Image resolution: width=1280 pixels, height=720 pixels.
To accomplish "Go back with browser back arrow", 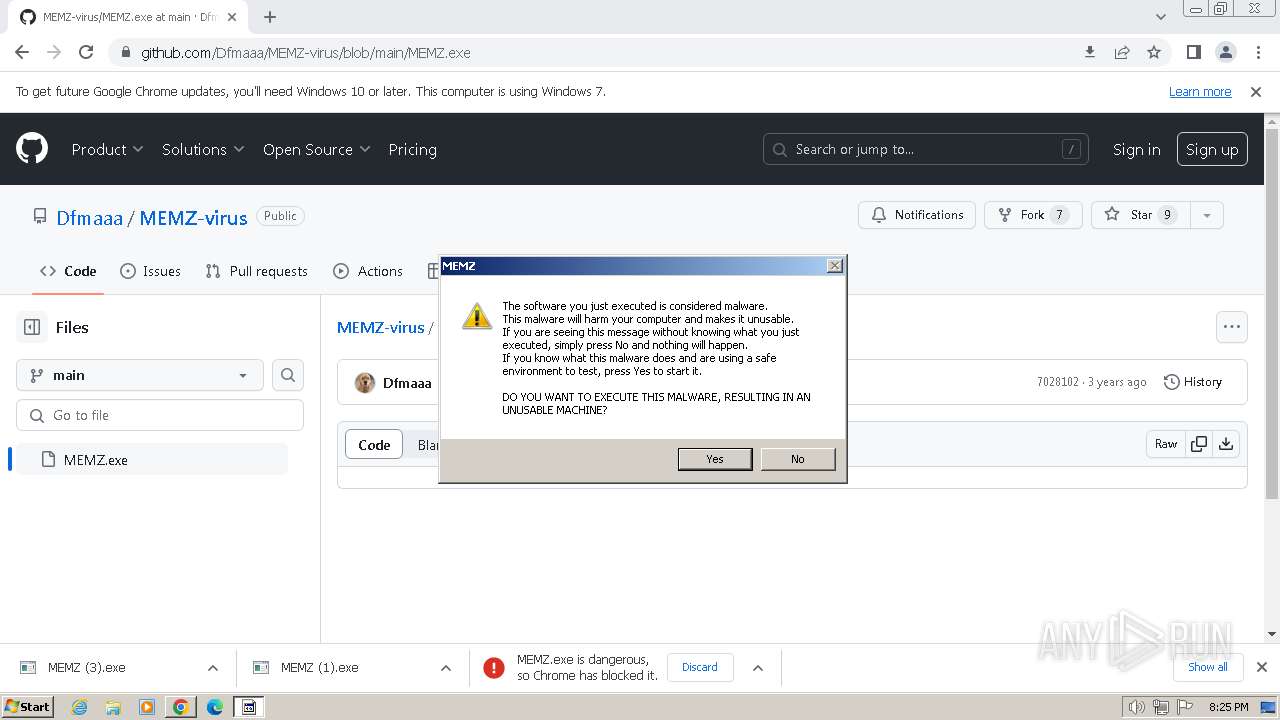I will point(22,52).
